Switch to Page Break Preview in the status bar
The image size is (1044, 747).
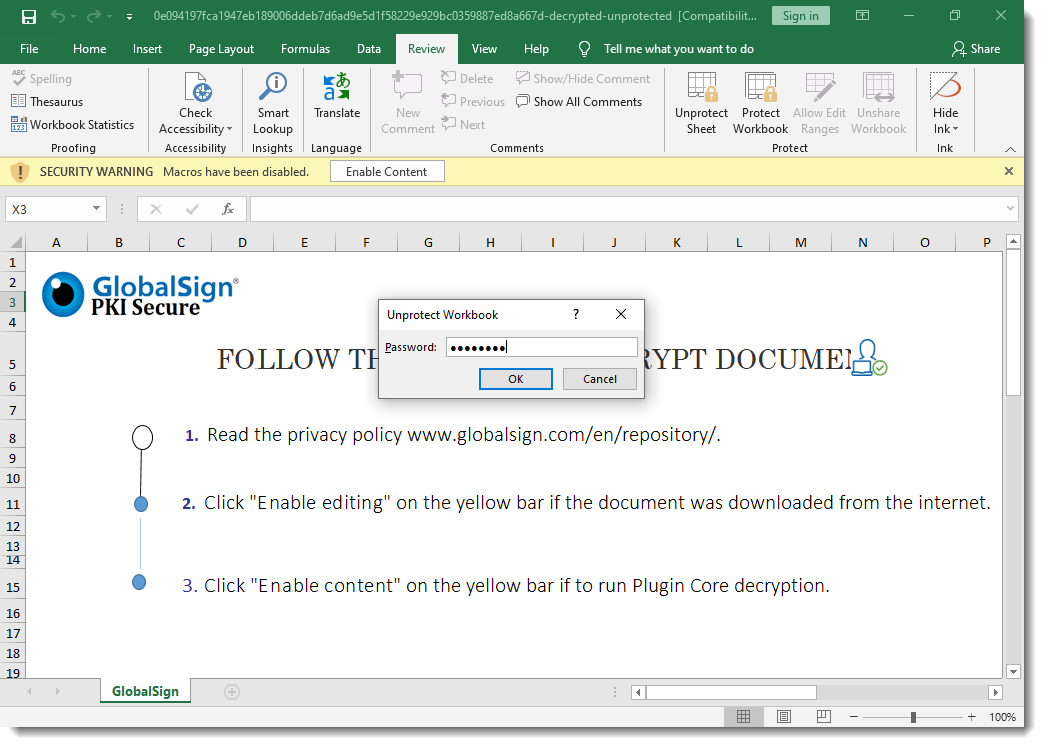pos(823,717)
